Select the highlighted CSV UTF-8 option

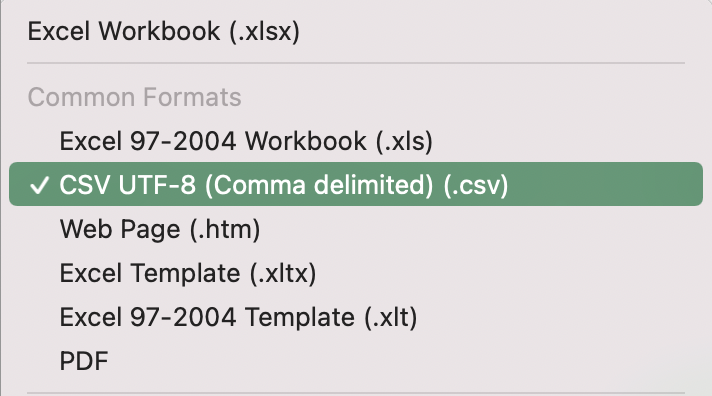coord(356,184)
